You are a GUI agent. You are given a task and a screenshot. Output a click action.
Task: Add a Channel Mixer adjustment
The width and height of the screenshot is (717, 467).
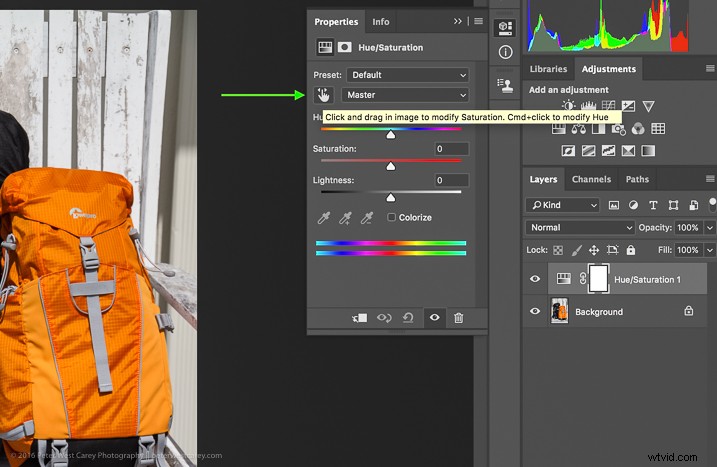638,129
